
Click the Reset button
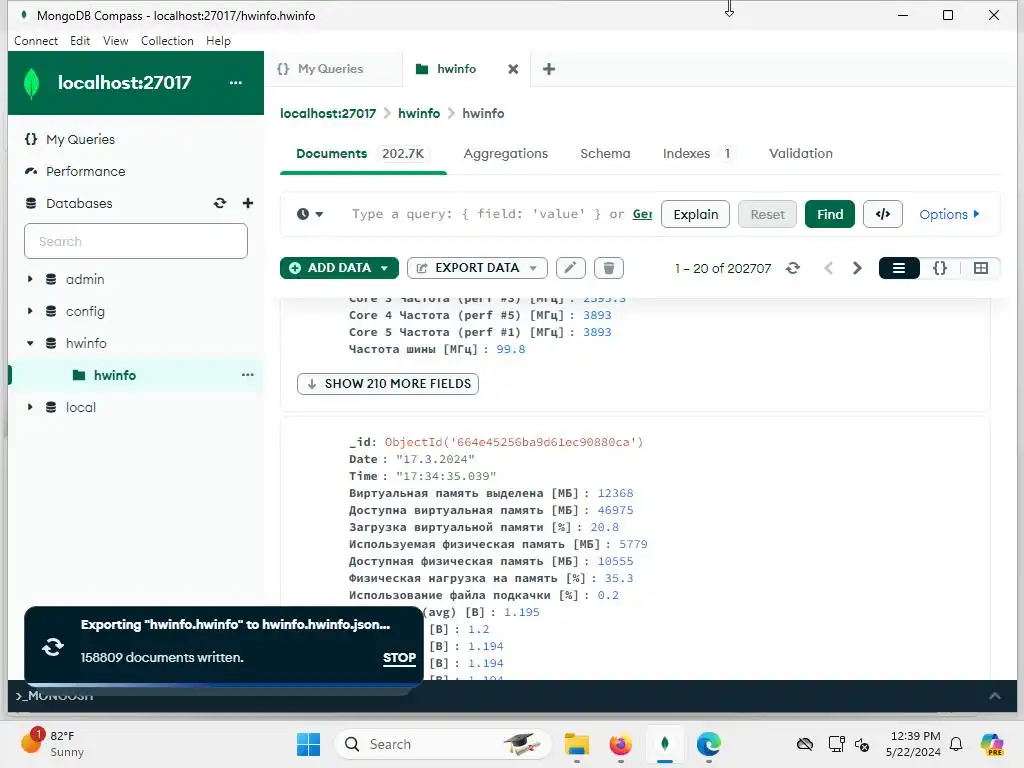pyautogui.click(x=767, y=214)
